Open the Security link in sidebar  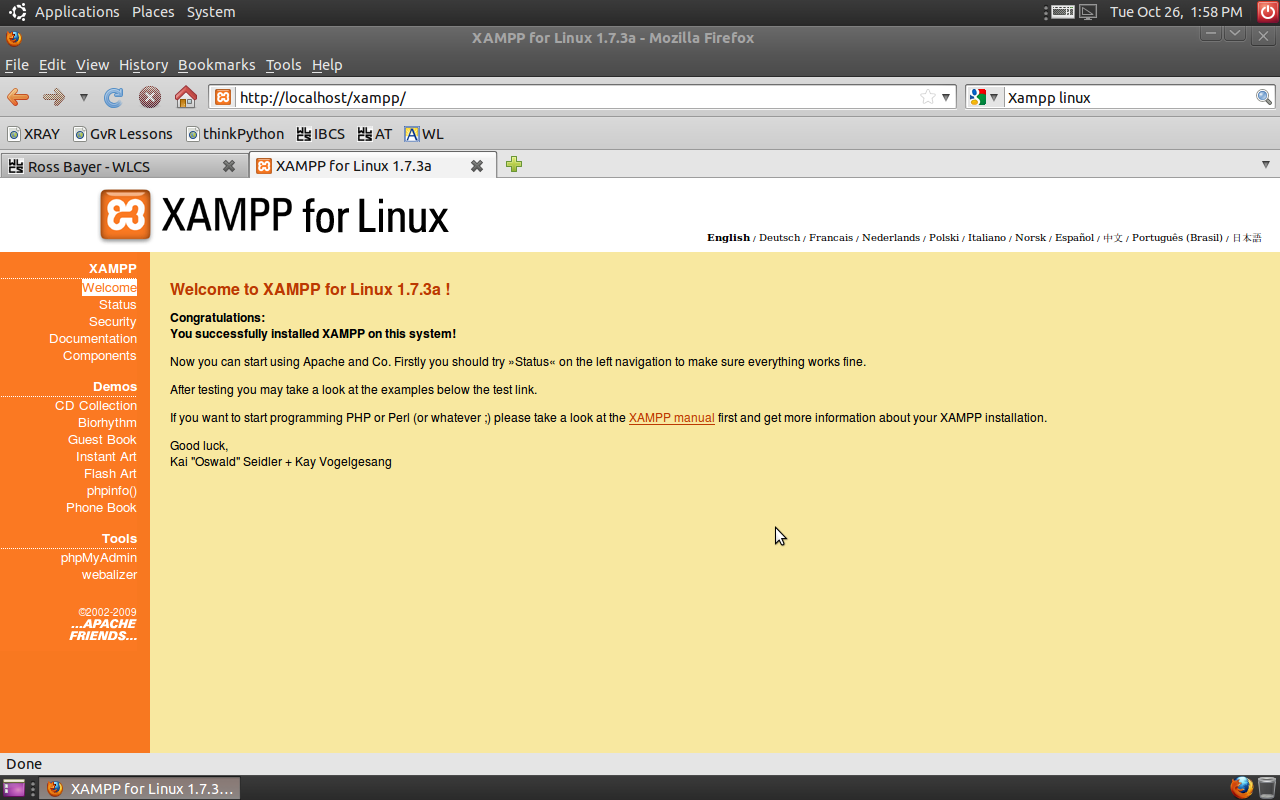(112, 321)
